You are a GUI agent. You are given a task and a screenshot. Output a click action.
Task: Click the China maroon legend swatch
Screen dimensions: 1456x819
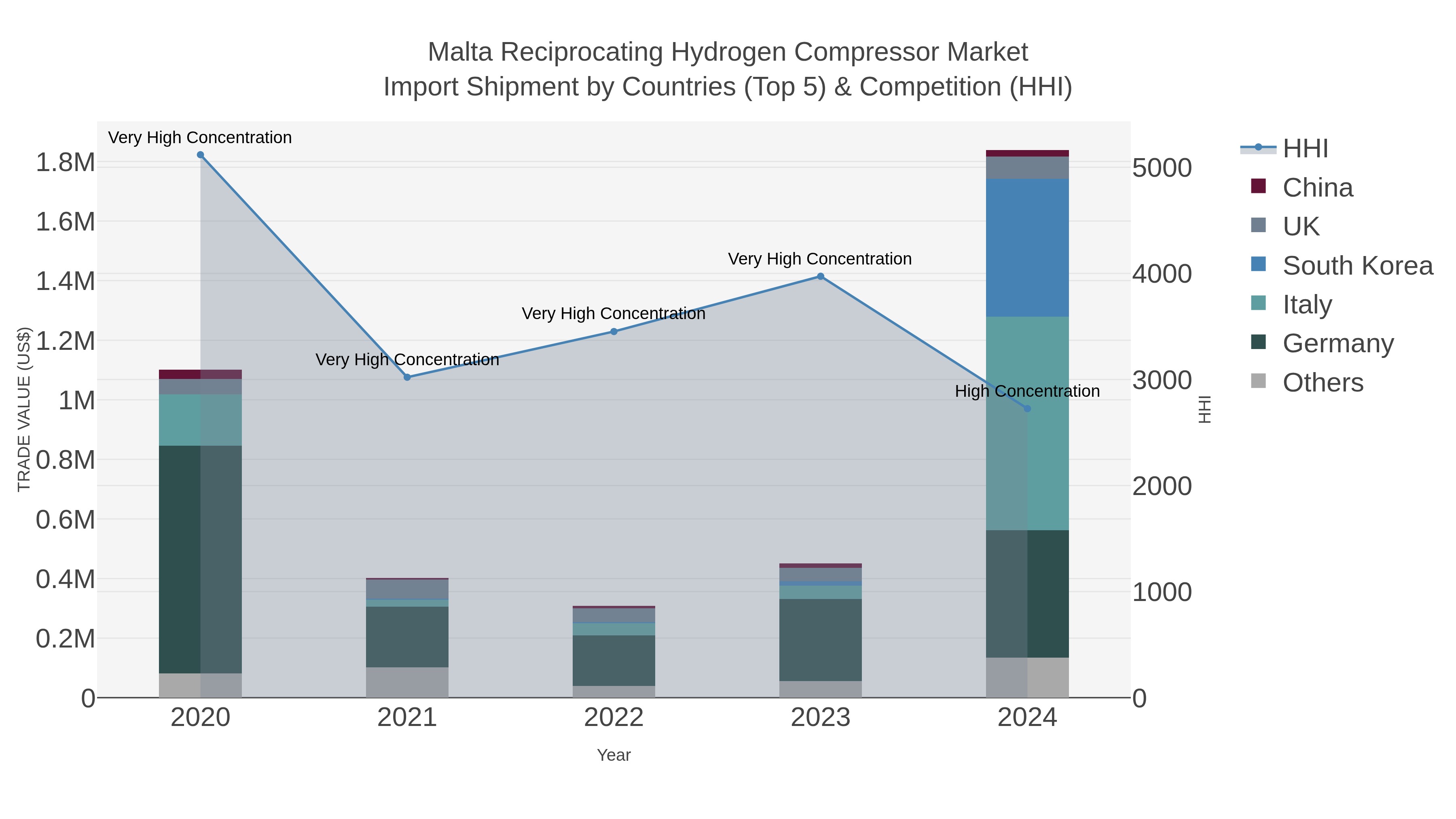pyautogui.click(x=1258, y=186)
